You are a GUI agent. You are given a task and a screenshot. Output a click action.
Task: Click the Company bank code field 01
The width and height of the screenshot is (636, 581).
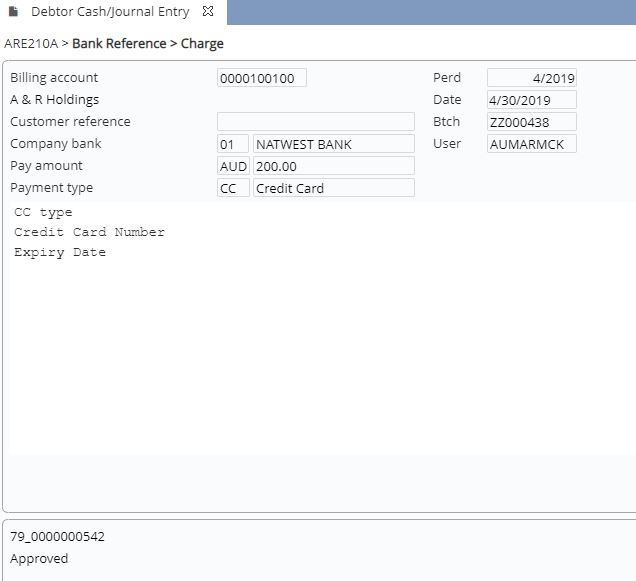233,144
